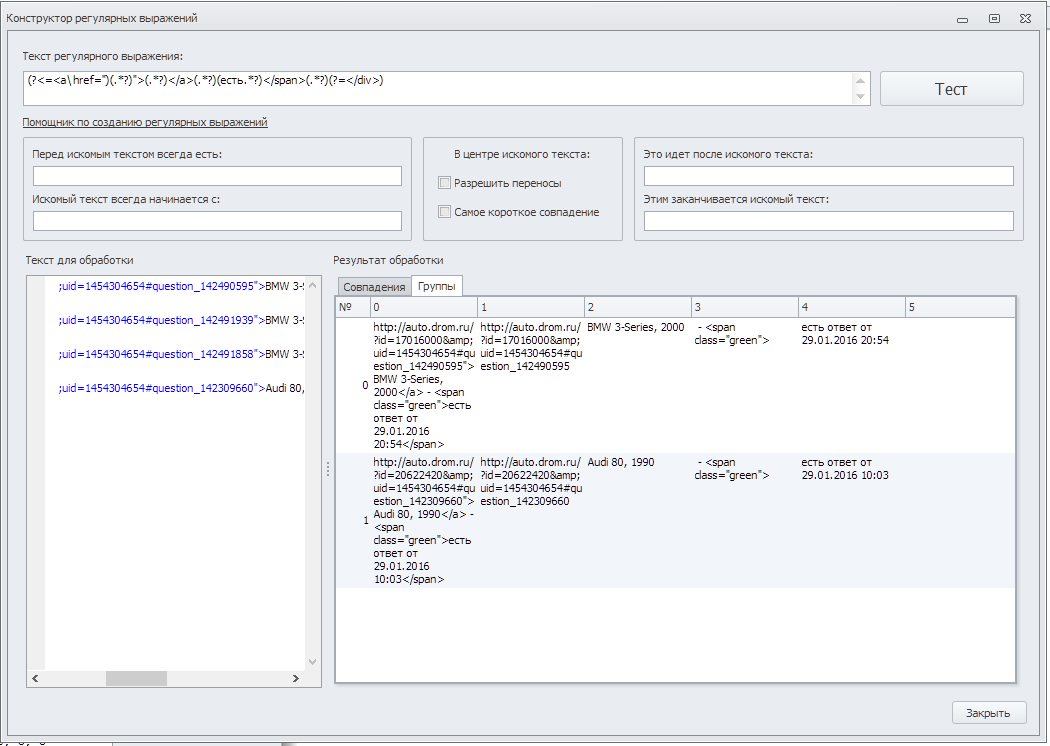Select the Группы tab
Image resolution: width=1050 pixels, height=746 pixels.
click(437, 287)
